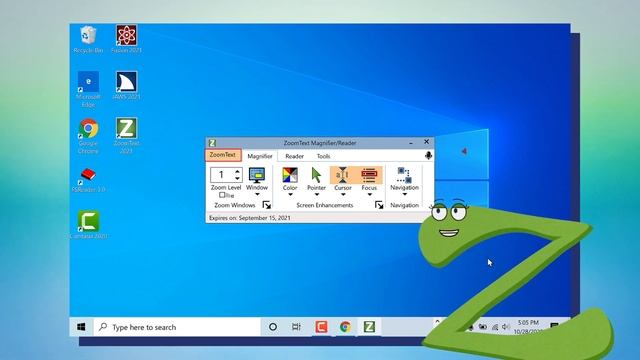Select the Camtasia 2021 desktop shortcut
This screenshot has height=360, width=640.
[89, 224]
